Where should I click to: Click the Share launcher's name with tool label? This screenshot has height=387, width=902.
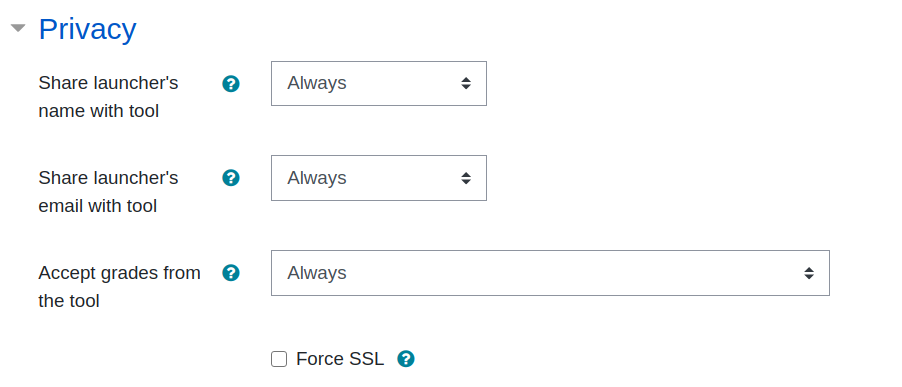pyautogui.click(x=108, y=97)
